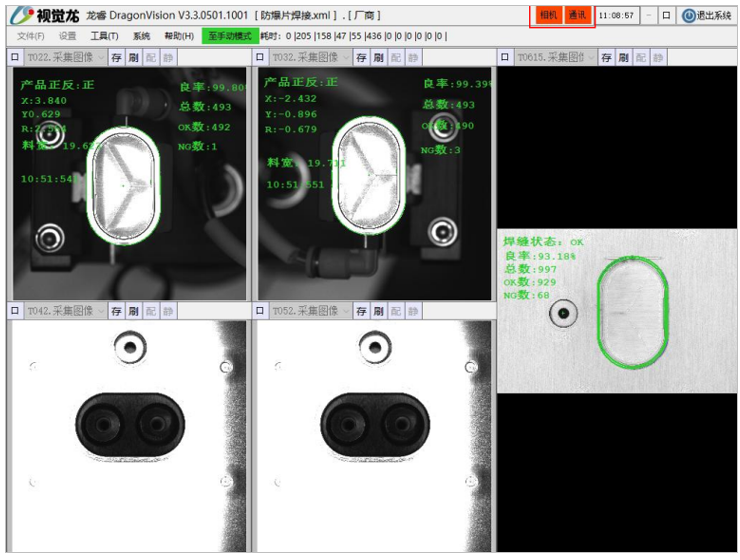Click 刷 refresh icon in T0615 panel

coord(623,58)
